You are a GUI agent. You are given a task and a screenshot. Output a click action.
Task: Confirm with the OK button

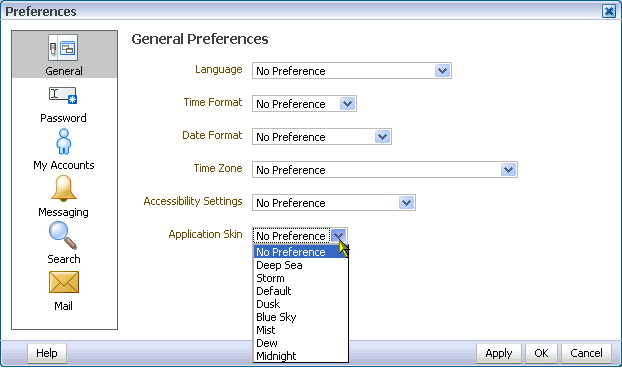[x=541, y=353]
